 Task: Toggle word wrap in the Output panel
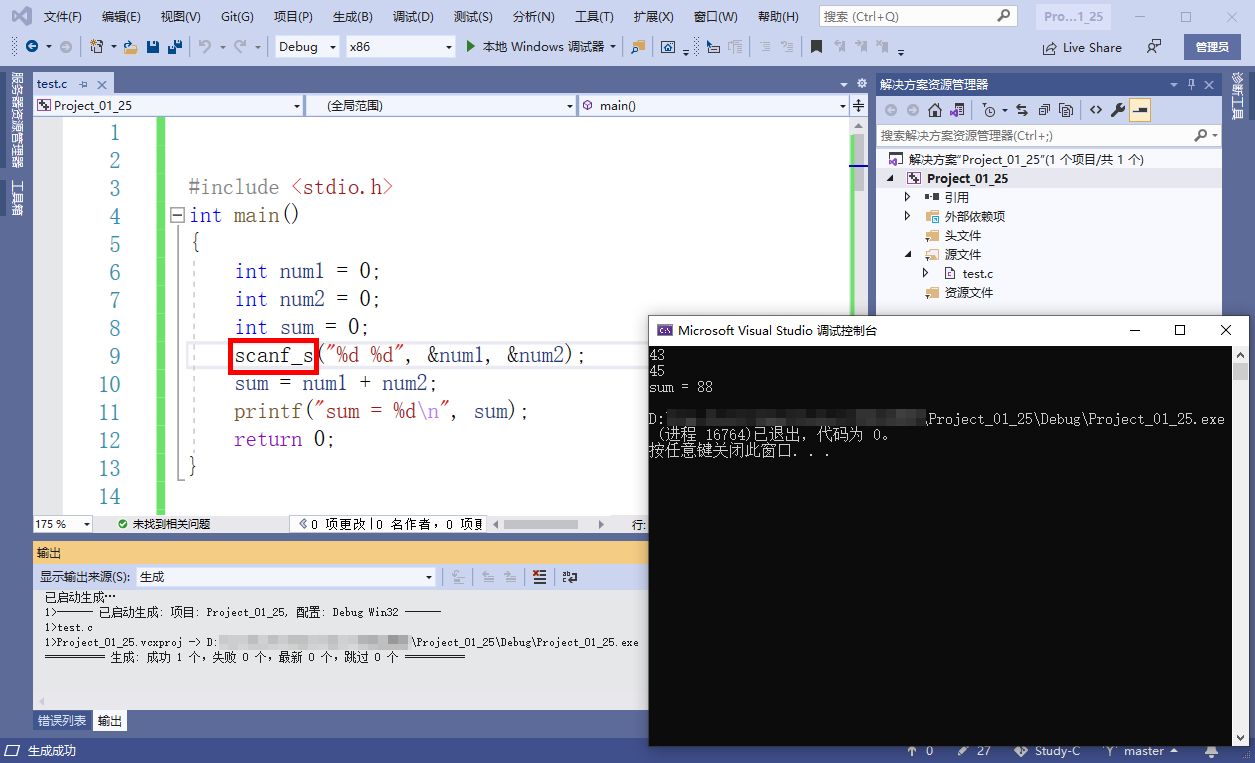570,577
